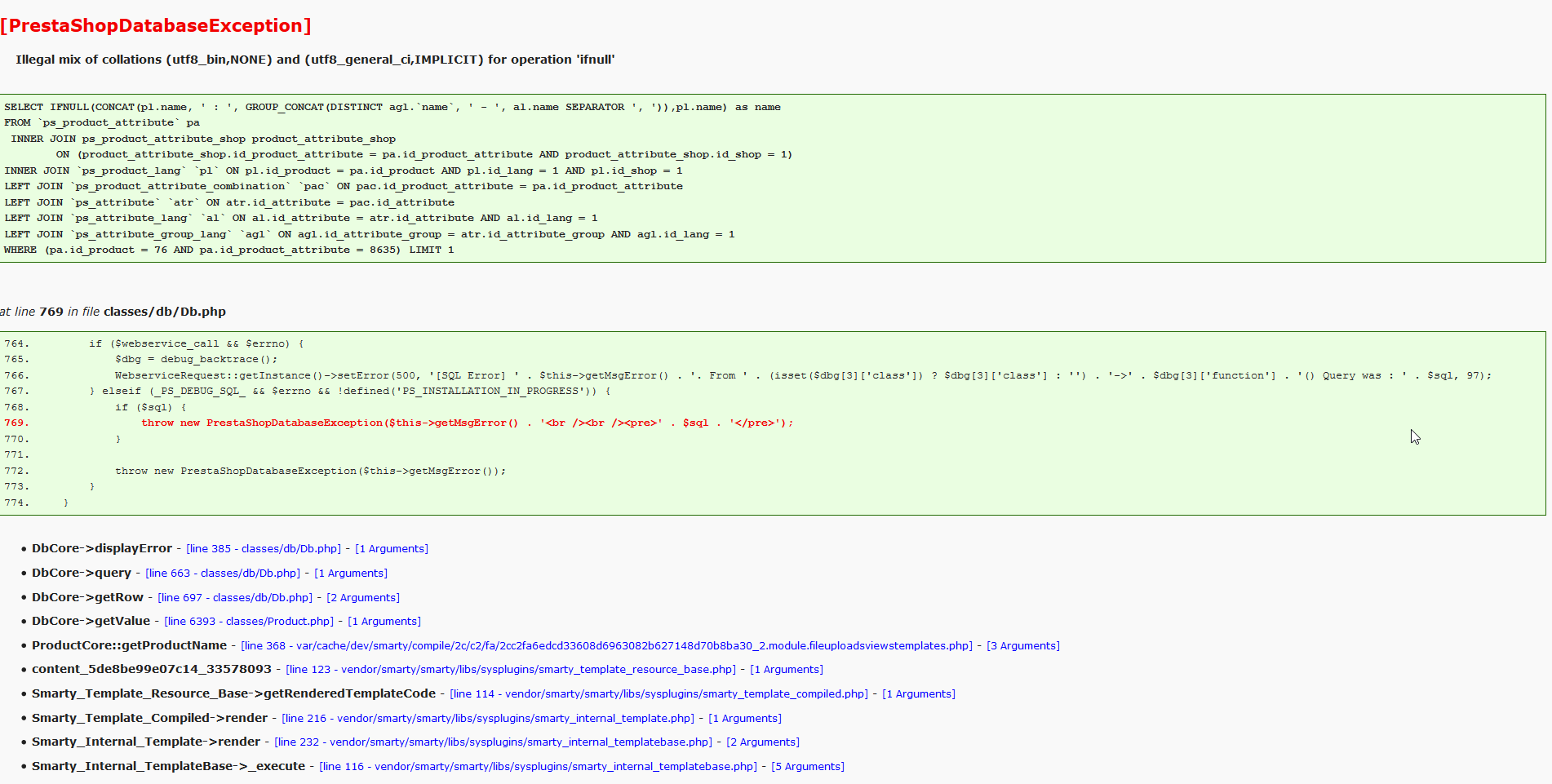1552x784 pixels.
Task: Click the 'LEFT JOIN `ps_product_attribute_combination`' line
Action: 344,187
